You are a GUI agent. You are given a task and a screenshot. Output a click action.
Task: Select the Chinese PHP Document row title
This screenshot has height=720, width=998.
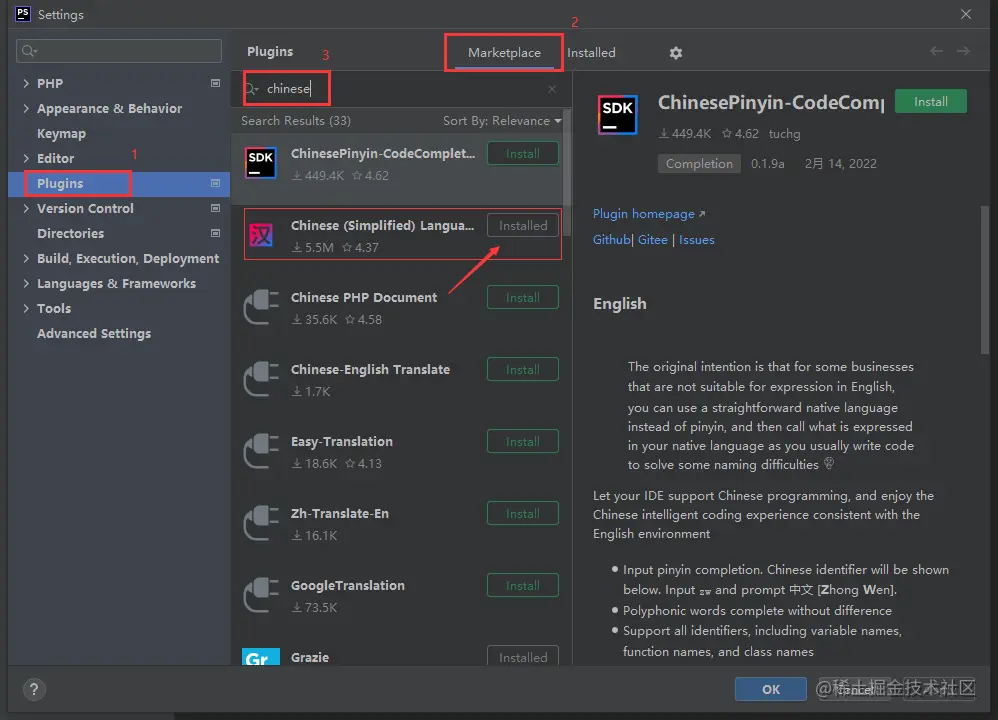[x=363, y=297]
